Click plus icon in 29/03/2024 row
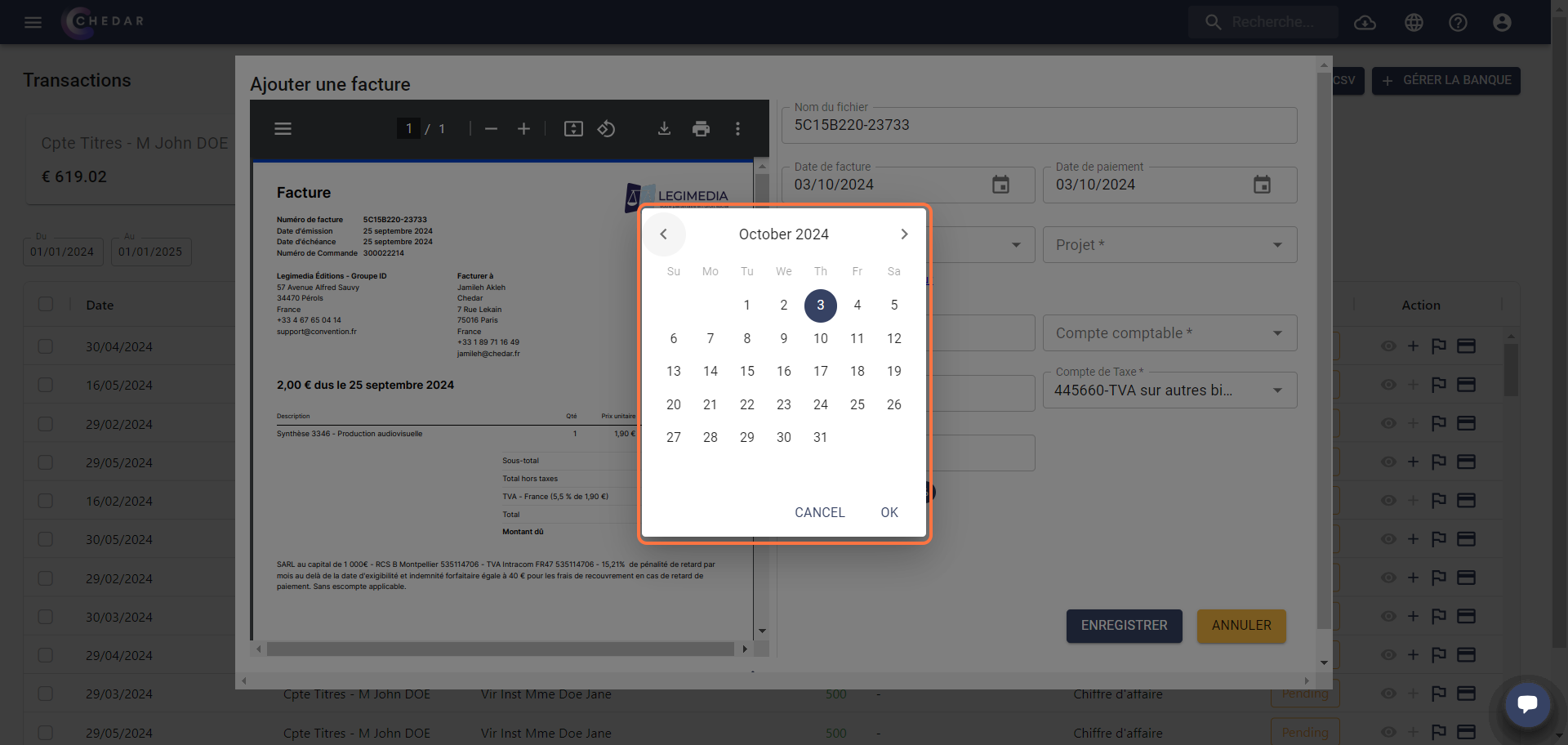1568x745 pixels. [x=1413, y=694]
